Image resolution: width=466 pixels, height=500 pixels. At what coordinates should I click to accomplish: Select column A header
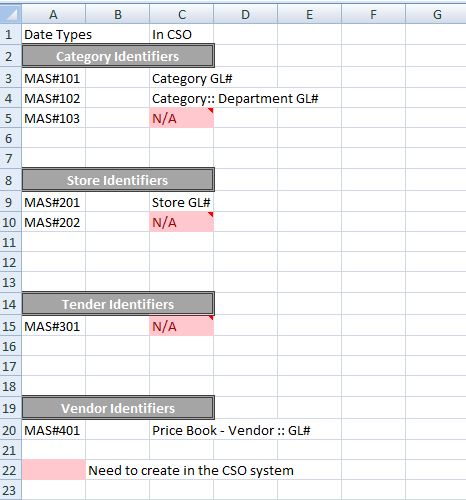pos(53,14)
